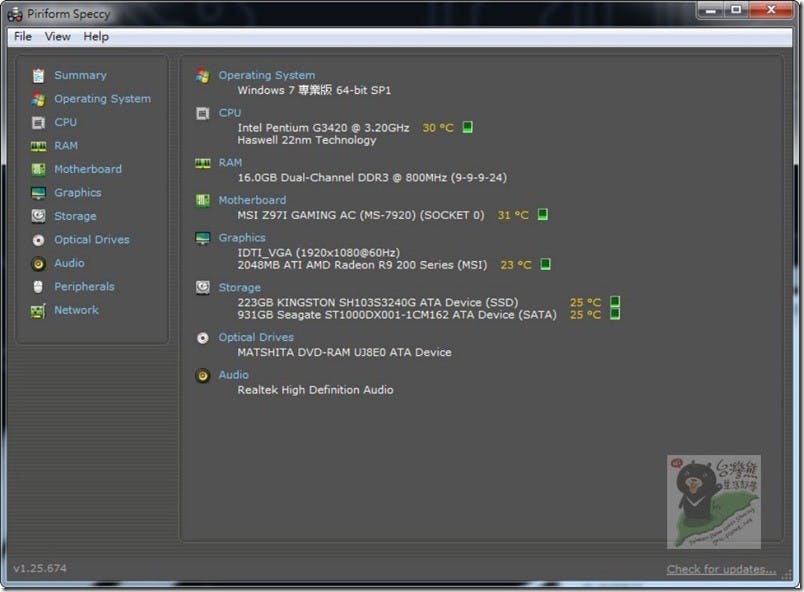Click the Network card icon in sidebar
The height and width of the screenshot is (592, 804).
(x=38, y=311)
